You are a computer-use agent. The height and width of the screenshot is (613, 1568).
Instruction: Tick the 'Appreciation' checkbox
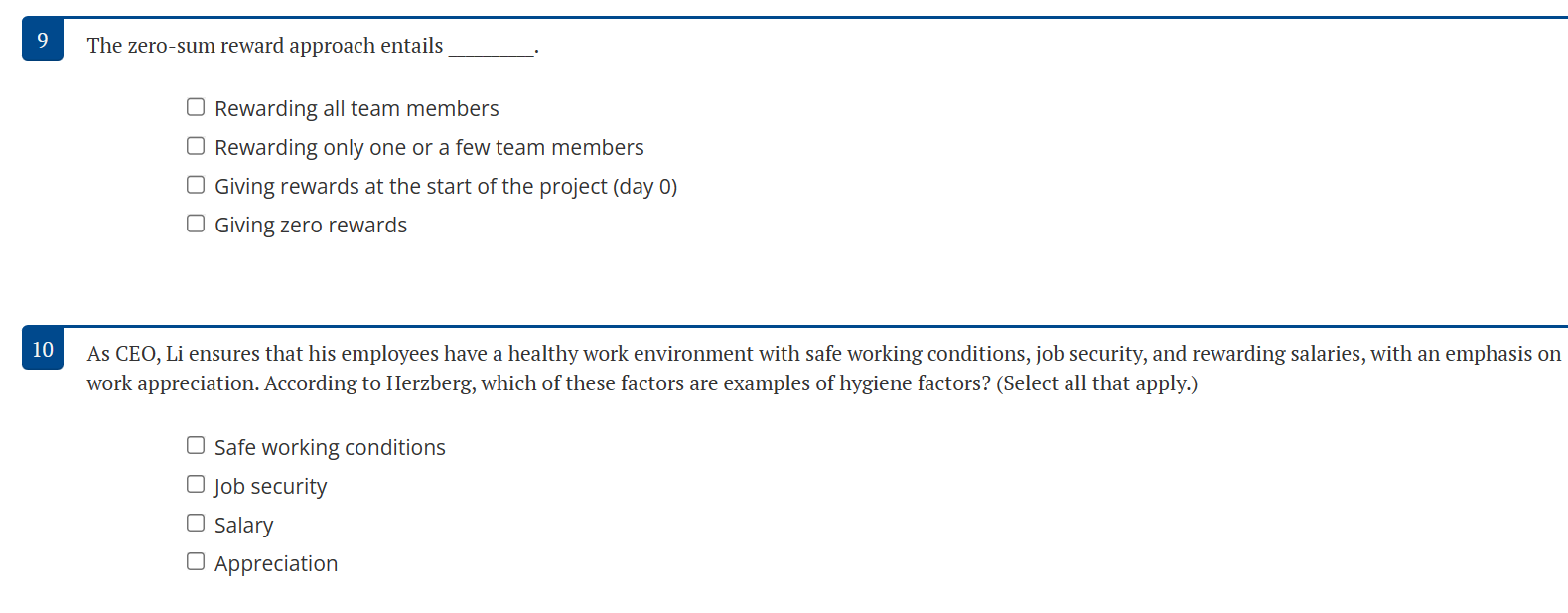pos(195,560)
